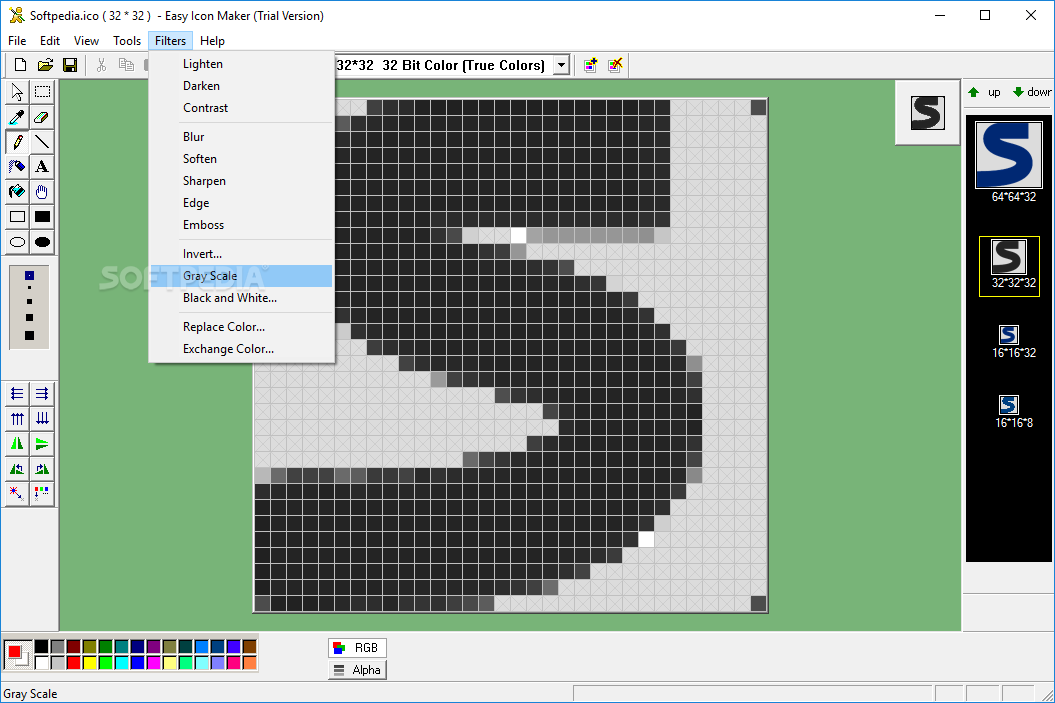Click the shift image right icon
The image size is (1055, 703).
click(x=42, y=394)
